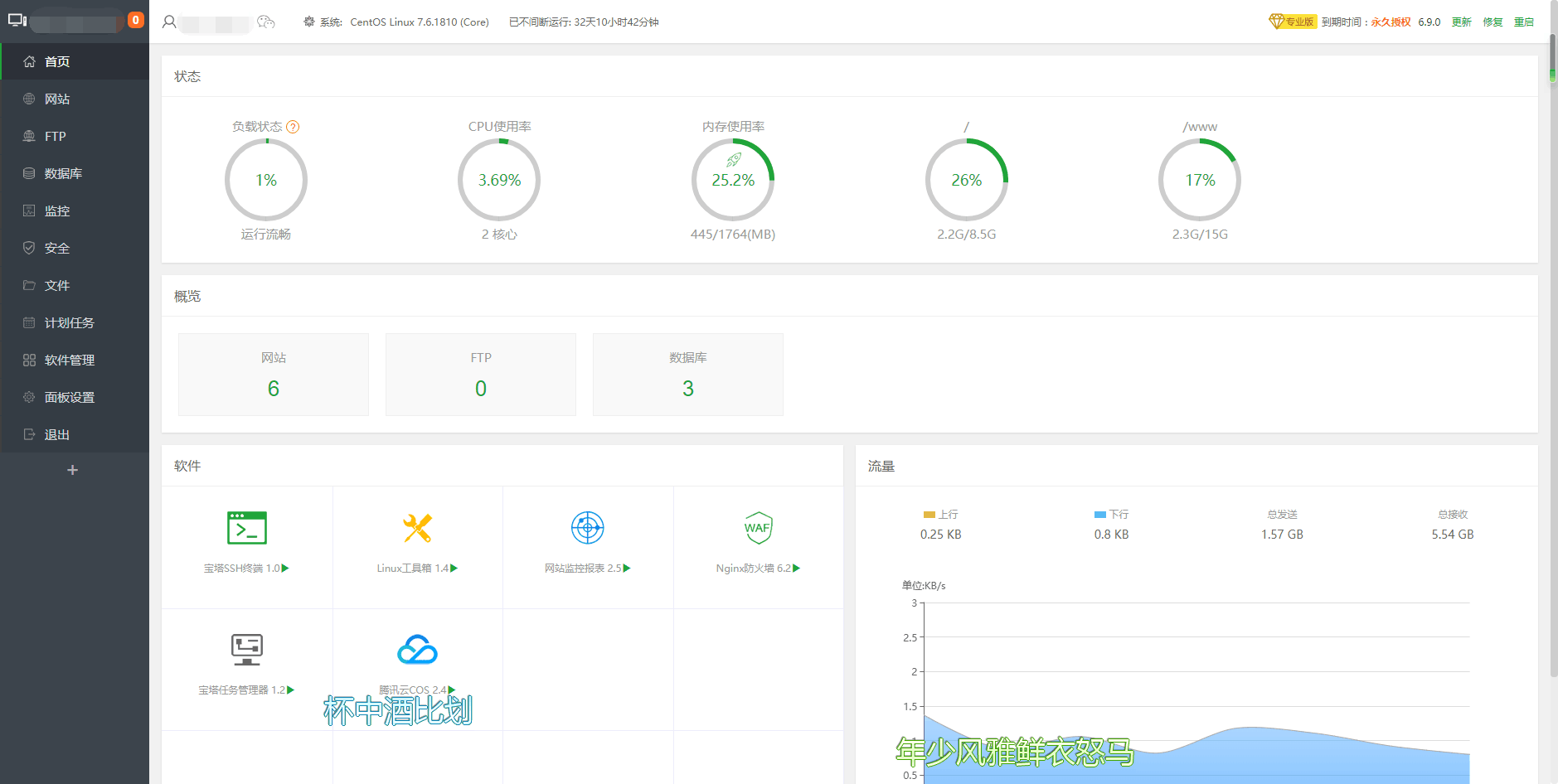The image size is (1558, 784).
Task: Toggle the 上行 chart legend
Action: pyautogui.click(x=941, y=515)
